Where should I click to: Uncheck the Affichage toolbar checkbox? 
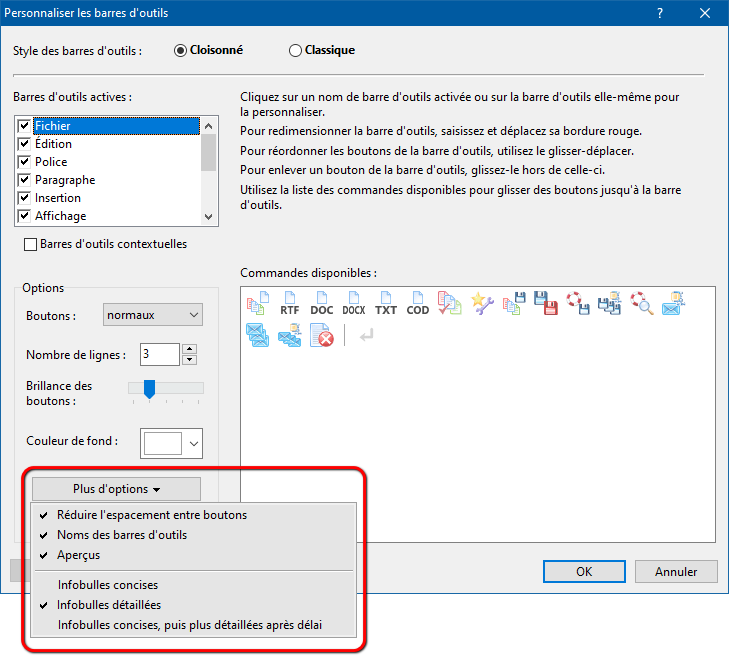click(24, 216)
